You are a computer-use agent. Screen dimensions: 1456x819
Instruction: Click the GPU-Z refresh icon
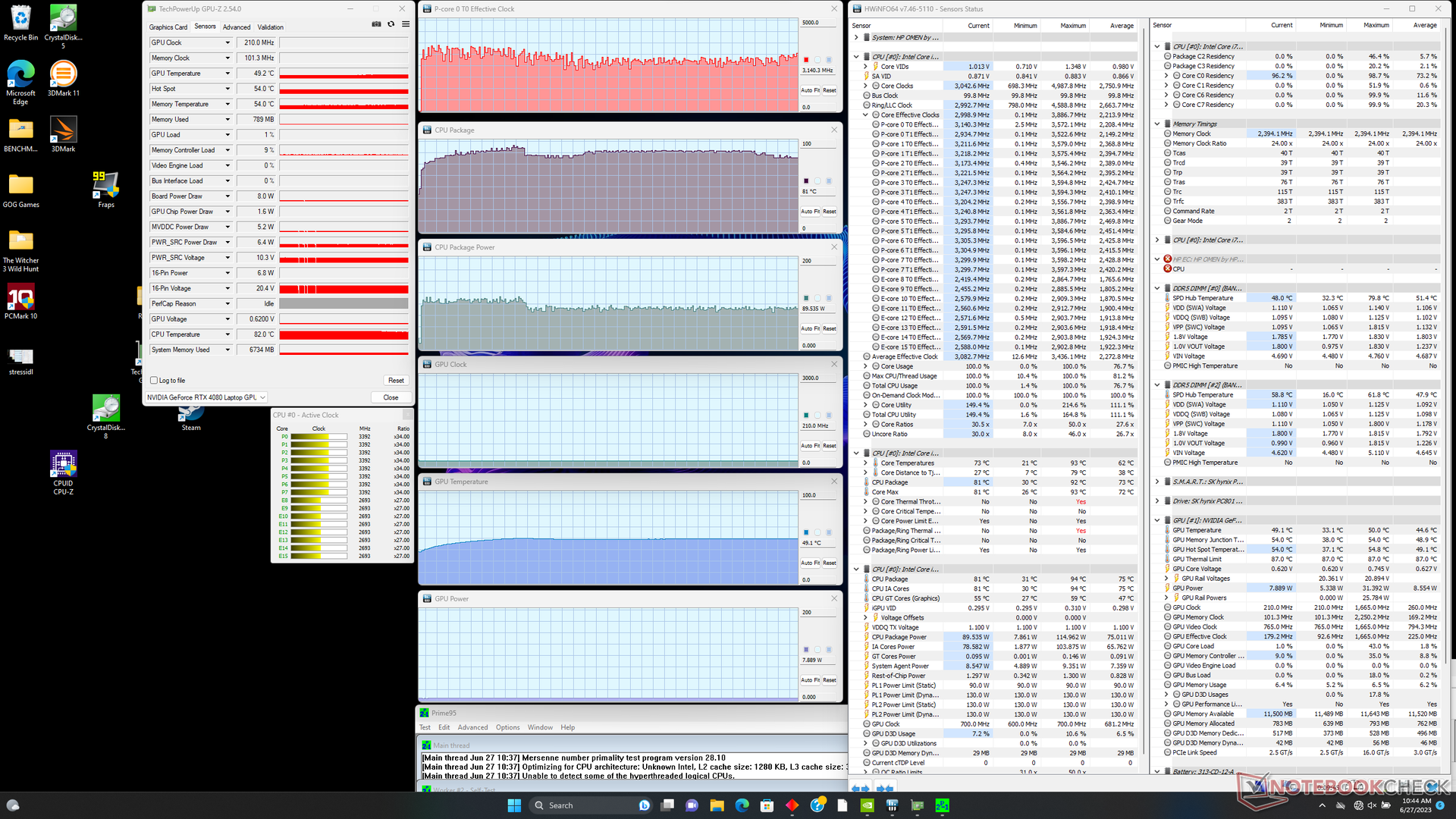point(391,24)
